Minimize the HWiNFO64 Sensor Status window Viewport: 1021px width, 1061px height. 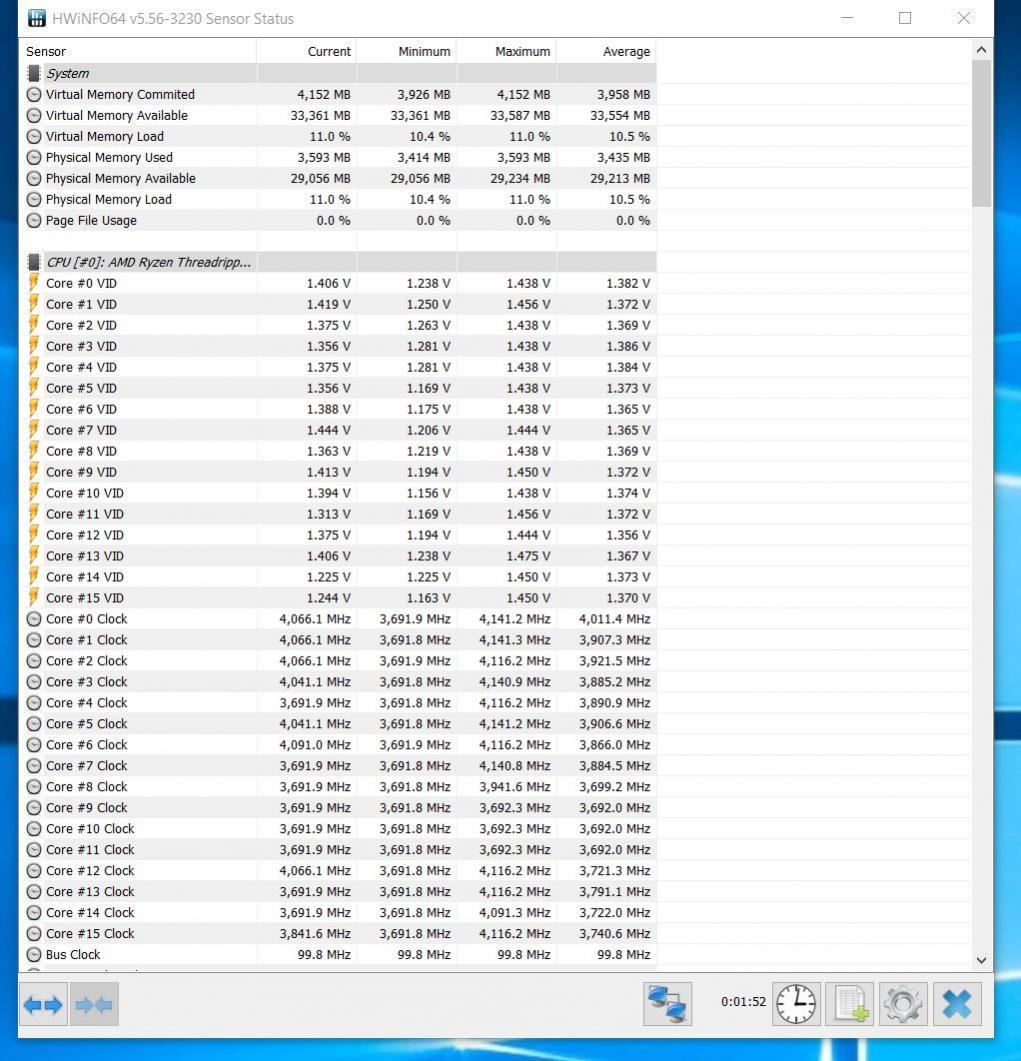click(846, 18)
